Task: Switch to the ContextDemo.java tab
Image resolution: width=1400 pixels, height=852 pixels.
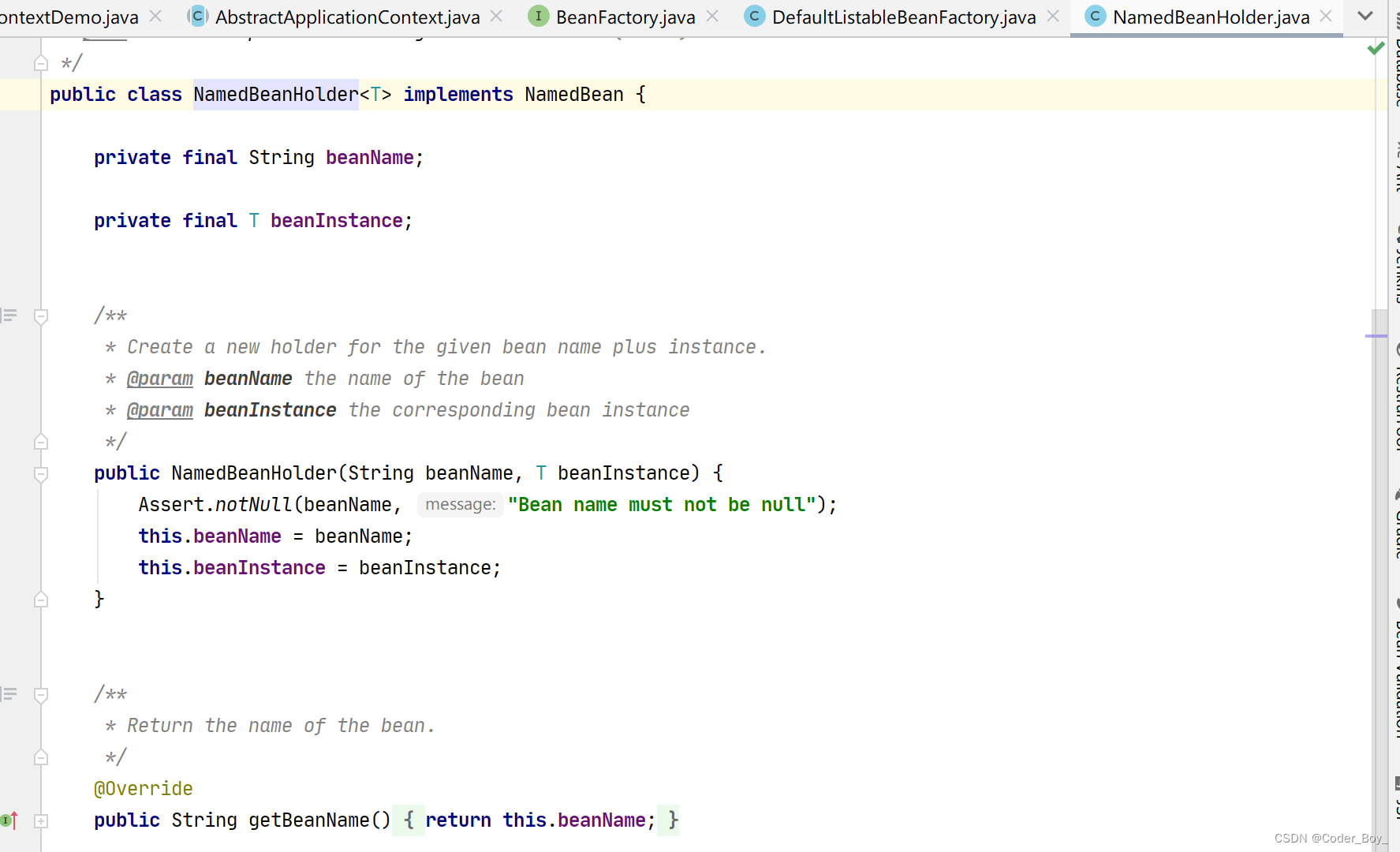Action: coord(69,17)
